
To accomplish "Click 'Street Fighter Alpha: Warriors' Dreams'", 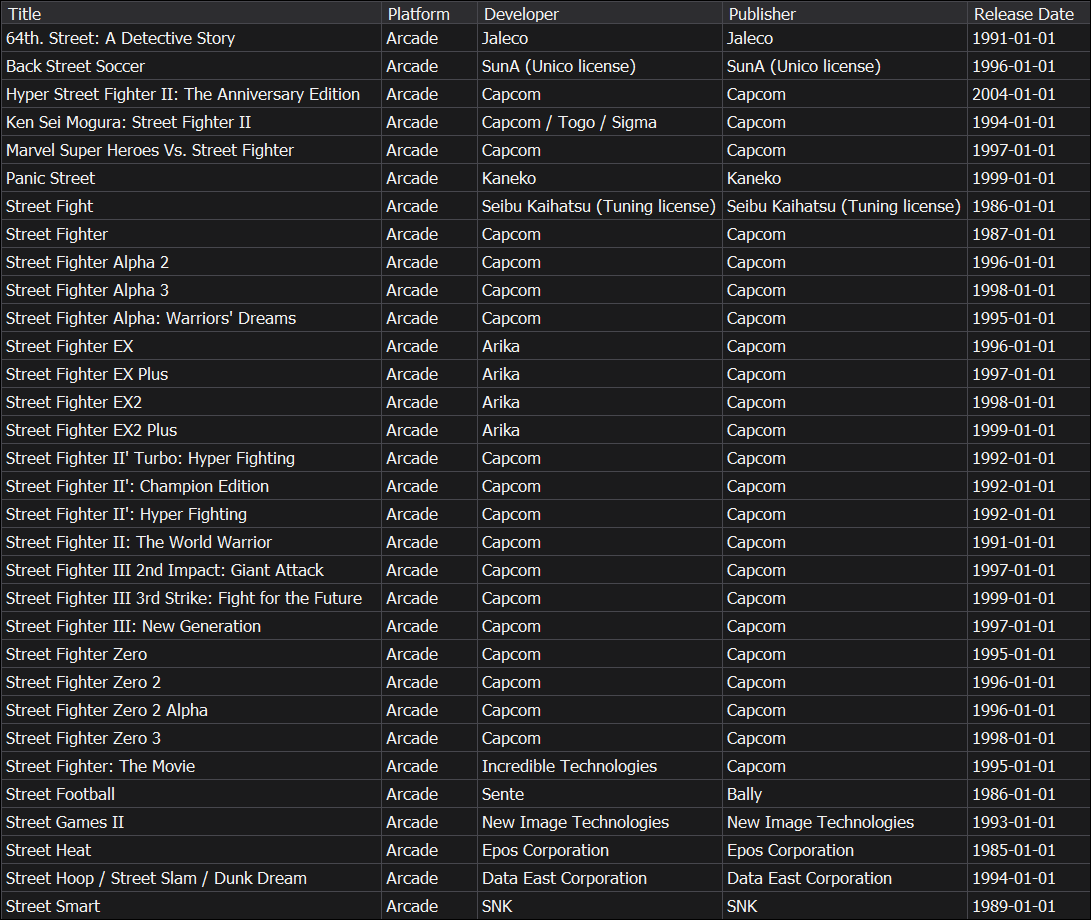I will 151,318.
